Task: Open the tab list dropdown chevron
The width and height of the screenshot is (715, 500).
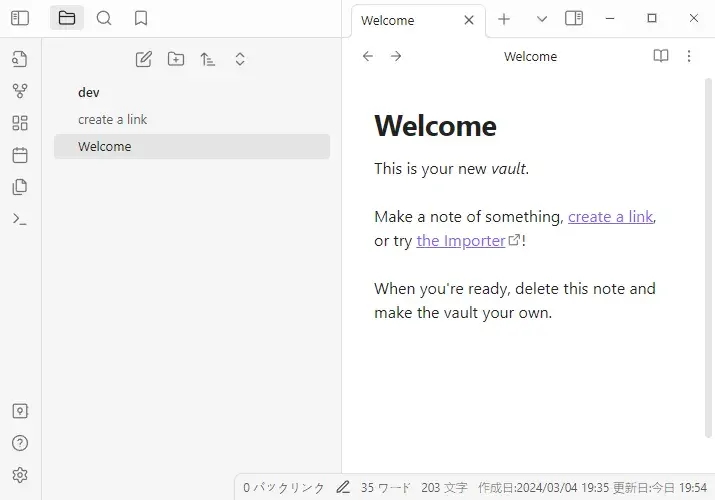Action: point(542,19)
